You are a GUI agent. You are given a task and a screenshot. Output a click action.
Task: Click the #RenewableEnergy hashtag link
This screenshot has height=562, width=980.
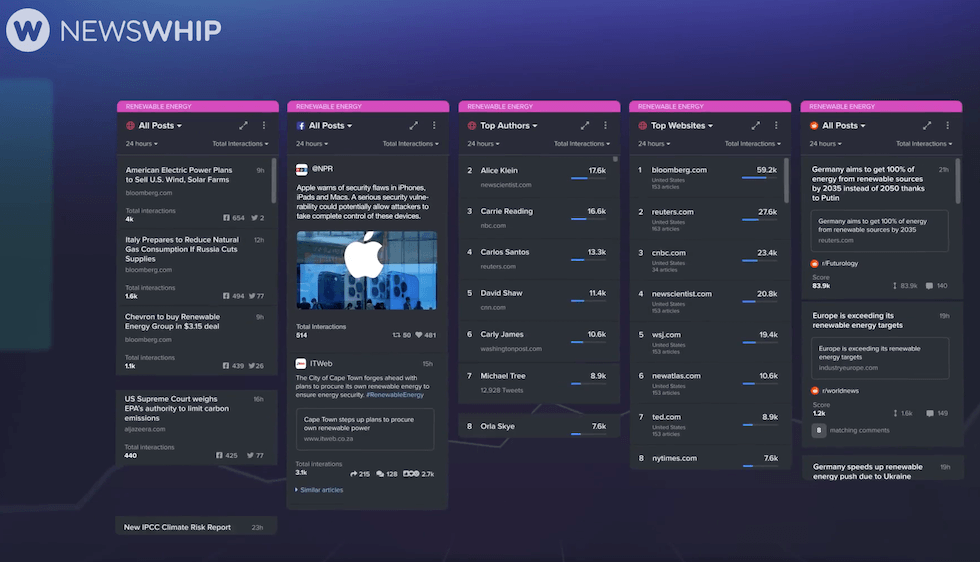pyautogui.click(x=395, y=394)
